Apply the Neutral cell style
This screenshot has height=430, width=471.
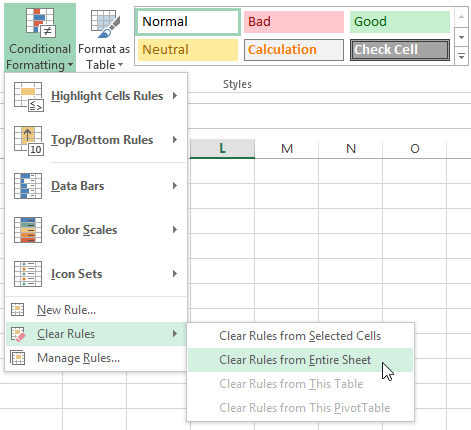click(x=188, y=50)
